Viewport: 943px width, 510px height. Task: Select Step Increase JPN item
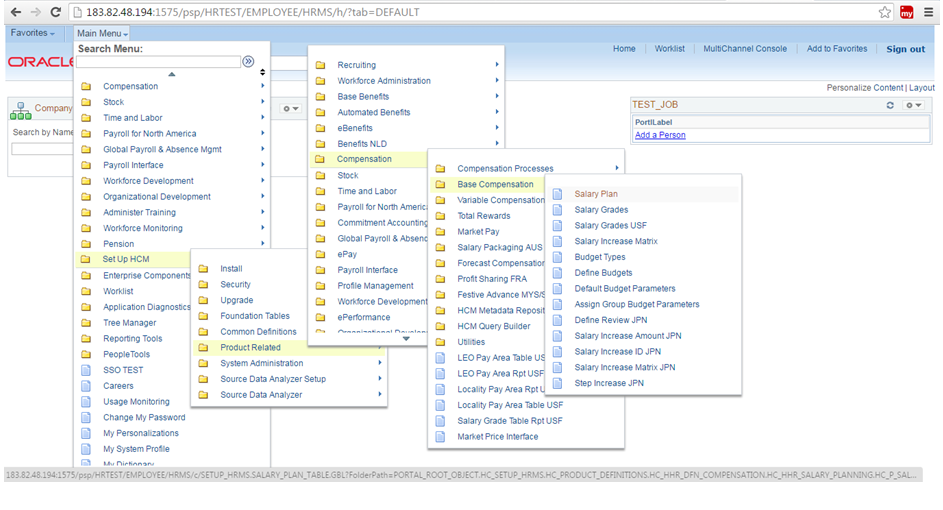click(609, 383)
